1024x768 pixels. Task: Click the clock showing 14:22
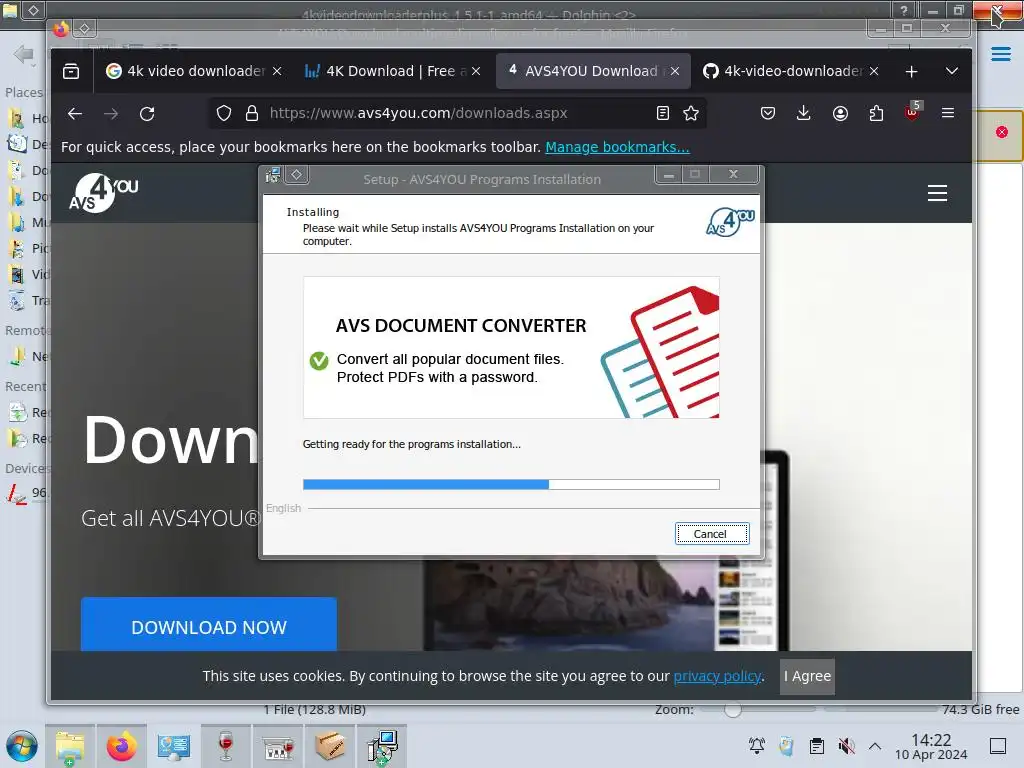931,739
